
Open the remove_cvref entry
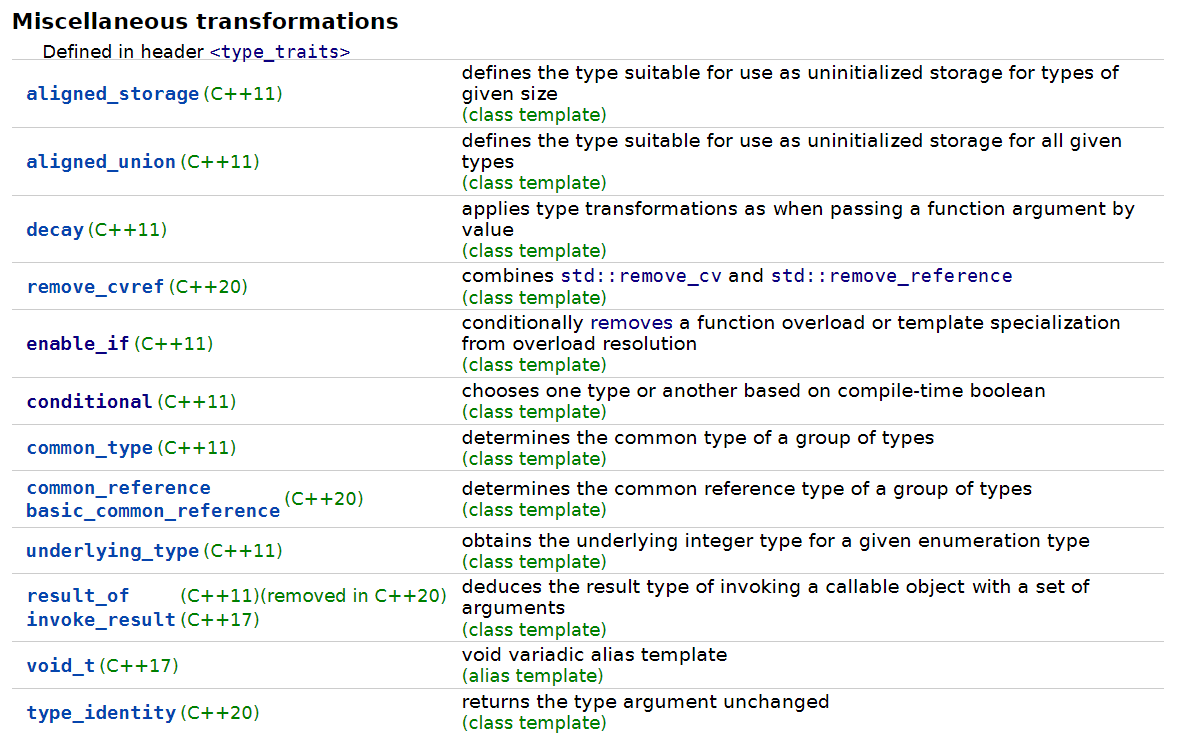(95, 287)
